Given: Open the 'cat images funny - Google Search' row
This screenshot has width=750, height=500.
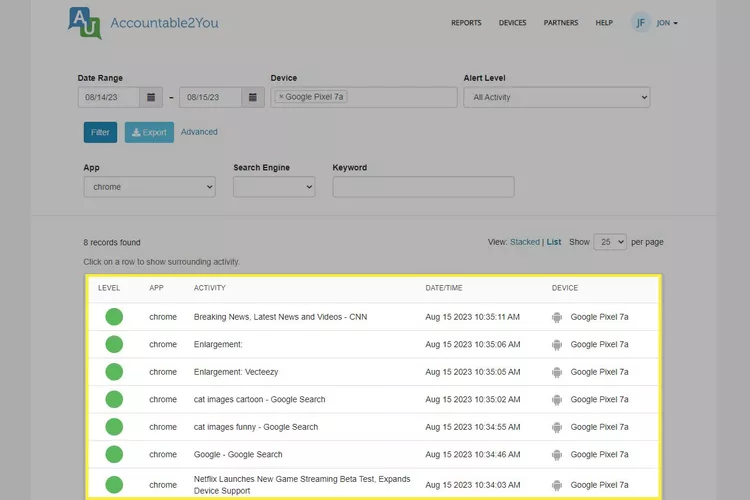Looking at the screenshot, I should point(374,427).
